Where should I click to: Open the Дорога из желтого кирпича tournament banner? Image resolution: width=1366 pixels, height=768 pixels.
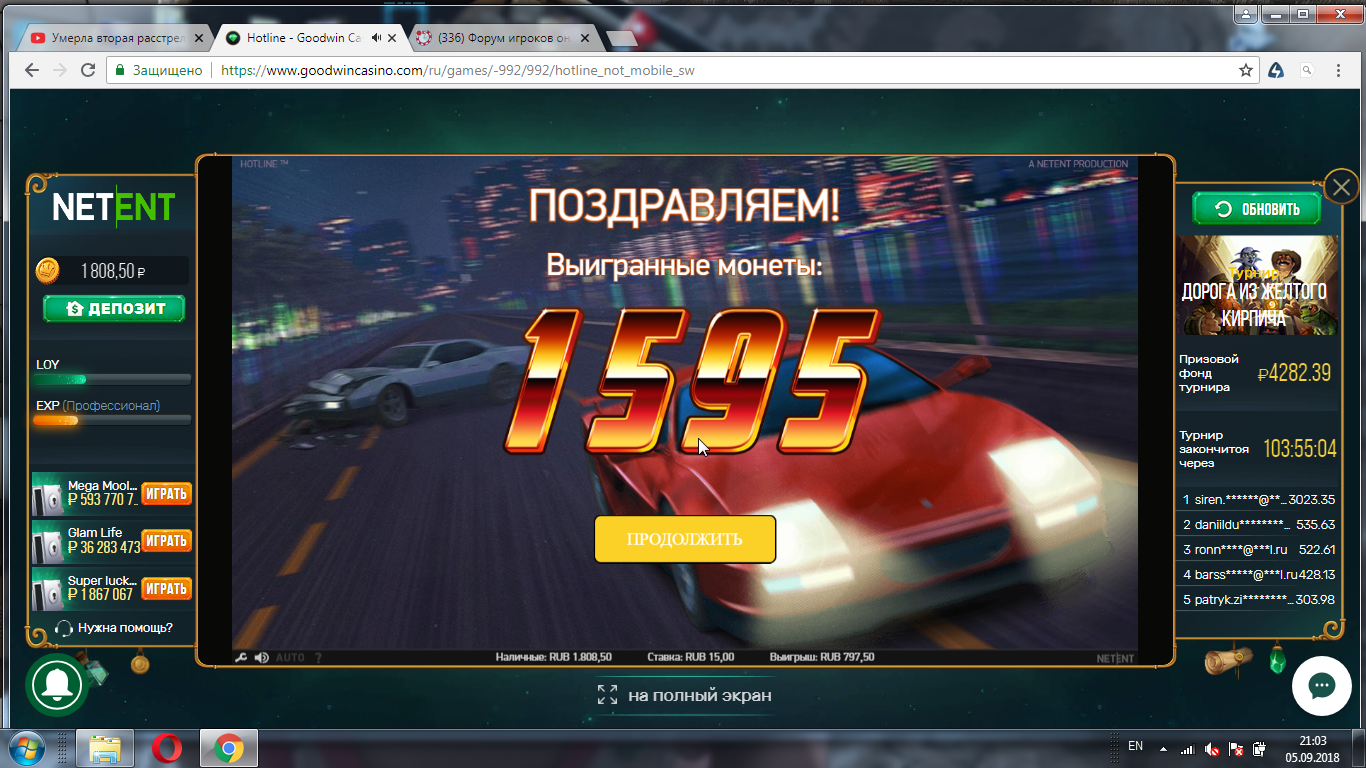click(1257, 285)
